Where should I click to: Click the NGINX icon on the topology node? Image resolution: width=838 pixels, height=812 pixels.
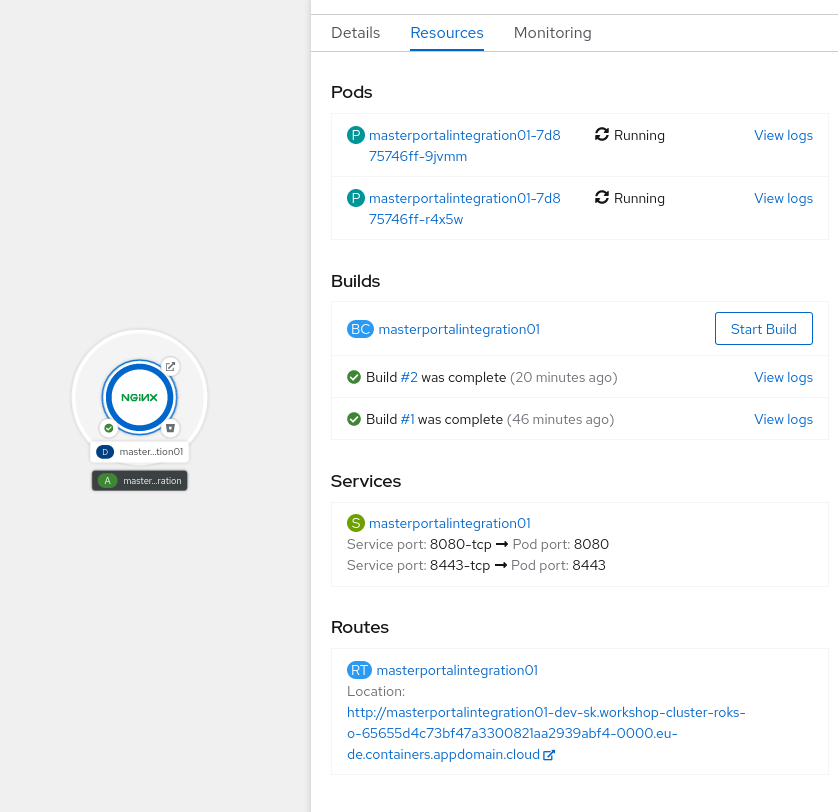click(139, 397)
